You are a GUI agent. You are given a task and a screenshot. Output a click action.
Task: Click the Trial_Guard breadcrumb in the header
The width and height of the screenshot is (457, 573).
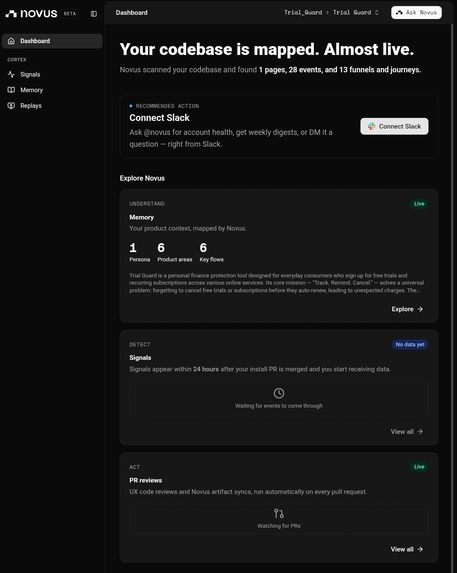(303, 12)
